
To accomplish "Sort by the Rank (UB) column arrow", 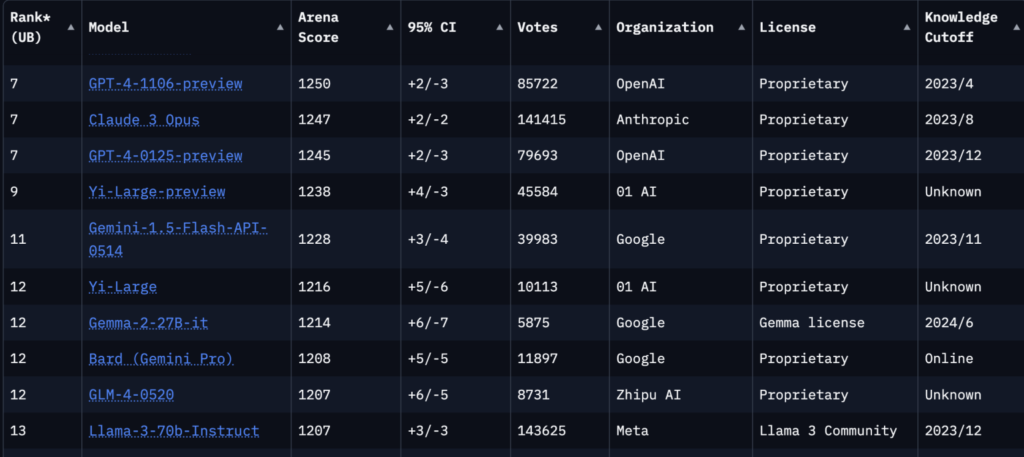I will coord(70,28).
